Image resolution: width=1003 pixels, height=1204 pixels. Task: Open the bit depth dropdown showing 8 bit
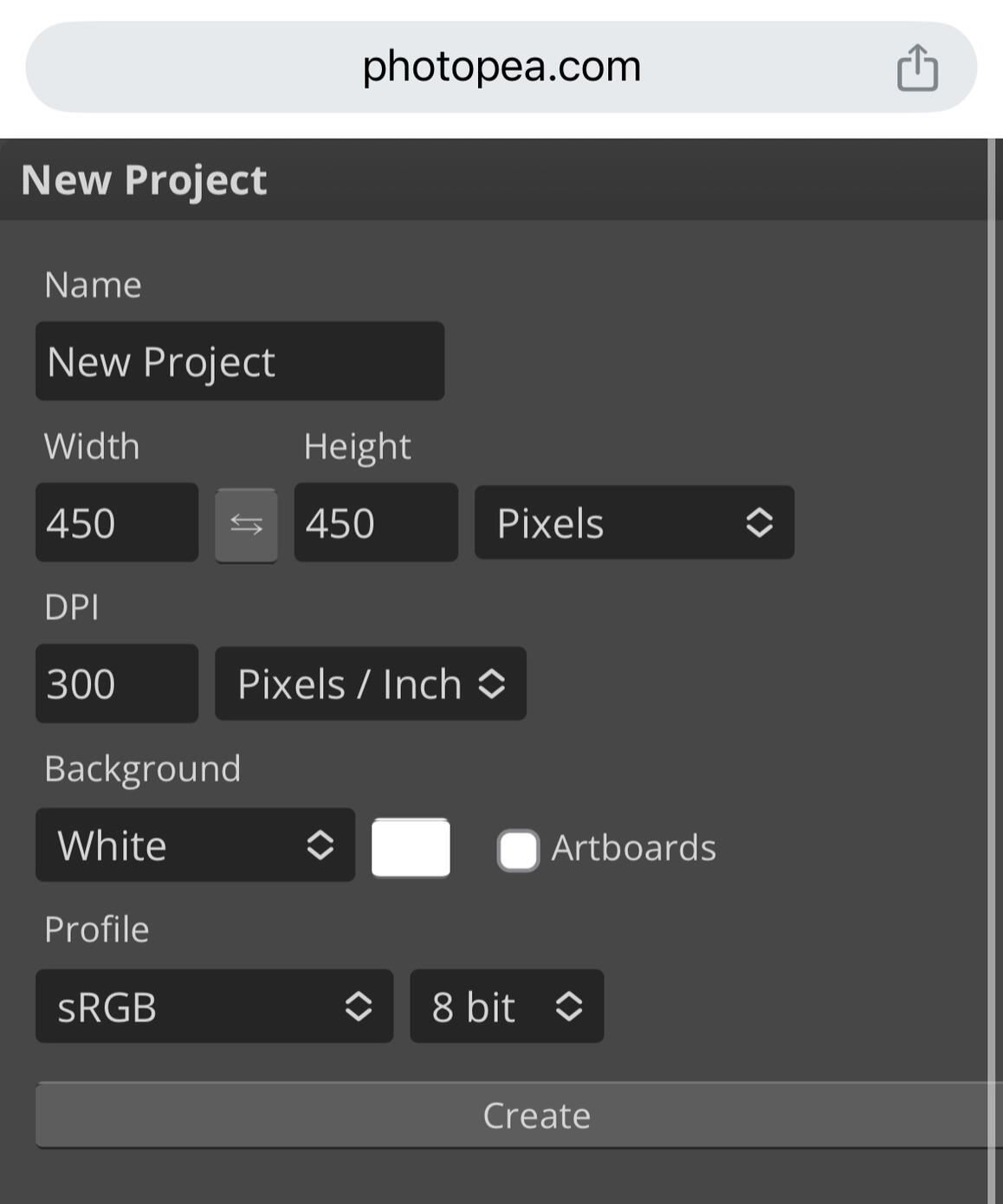click(506, 1007)
